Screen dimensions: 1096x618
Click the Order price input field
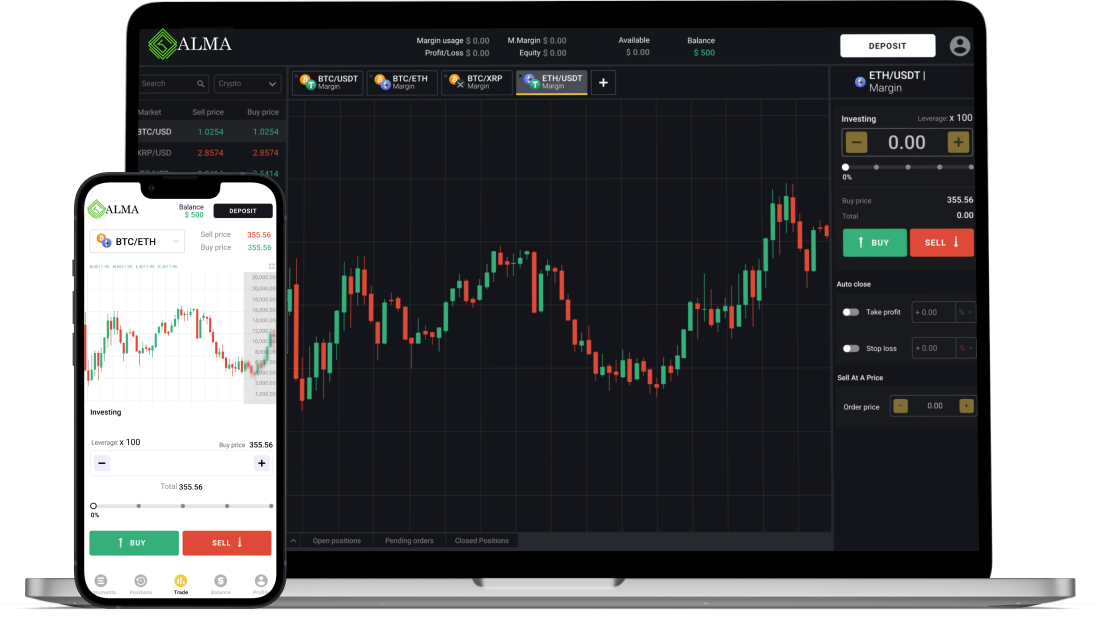(x=934, y=406)
